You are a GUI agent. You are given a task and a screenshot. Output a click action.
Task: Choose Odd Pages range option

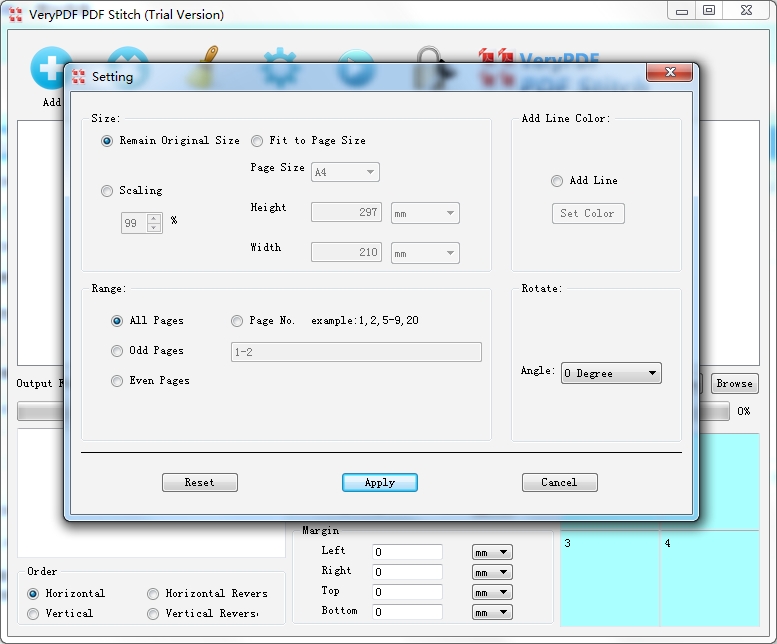click(117, 351)
